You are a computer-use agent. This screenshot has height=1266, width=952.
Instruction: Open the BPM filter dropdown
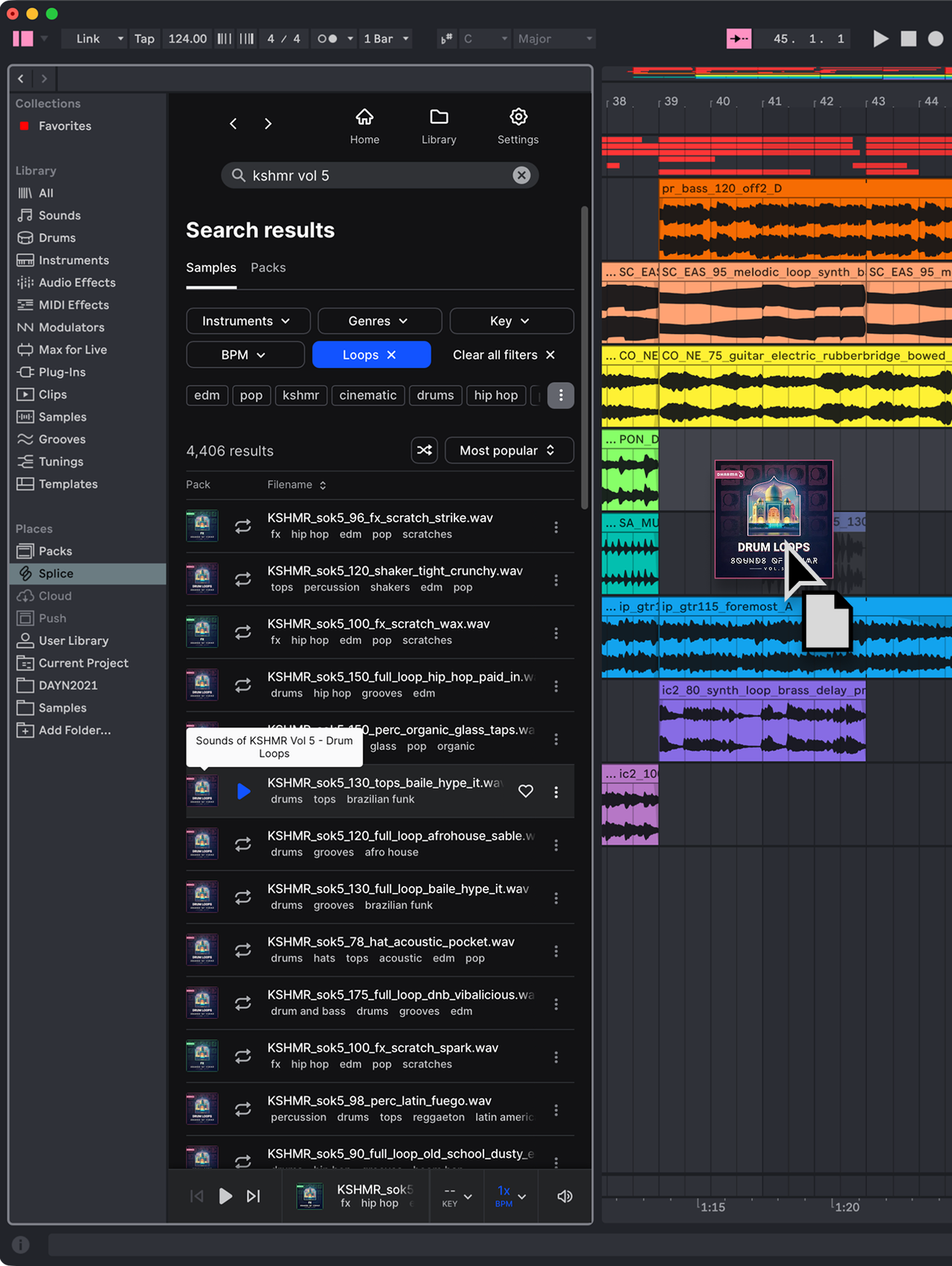click(x=245, y=355)
